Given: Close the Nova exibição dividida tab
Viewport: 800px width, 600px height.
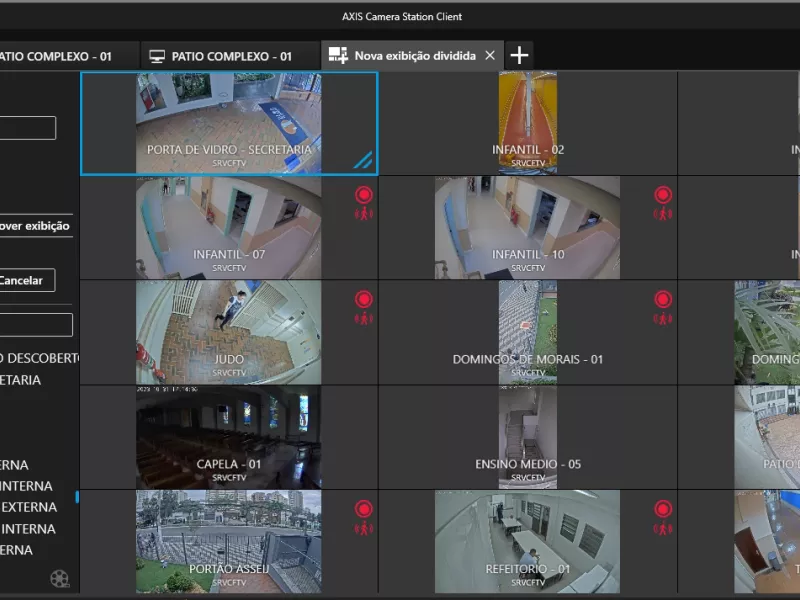Looking at the screenshot, I should (x=489, y=56).
